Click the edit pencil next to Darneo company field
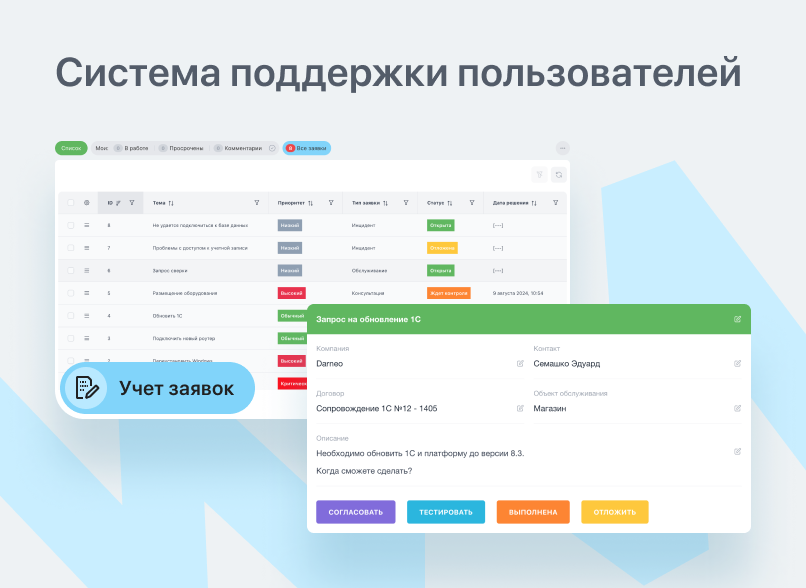 [x=519, y=363]
